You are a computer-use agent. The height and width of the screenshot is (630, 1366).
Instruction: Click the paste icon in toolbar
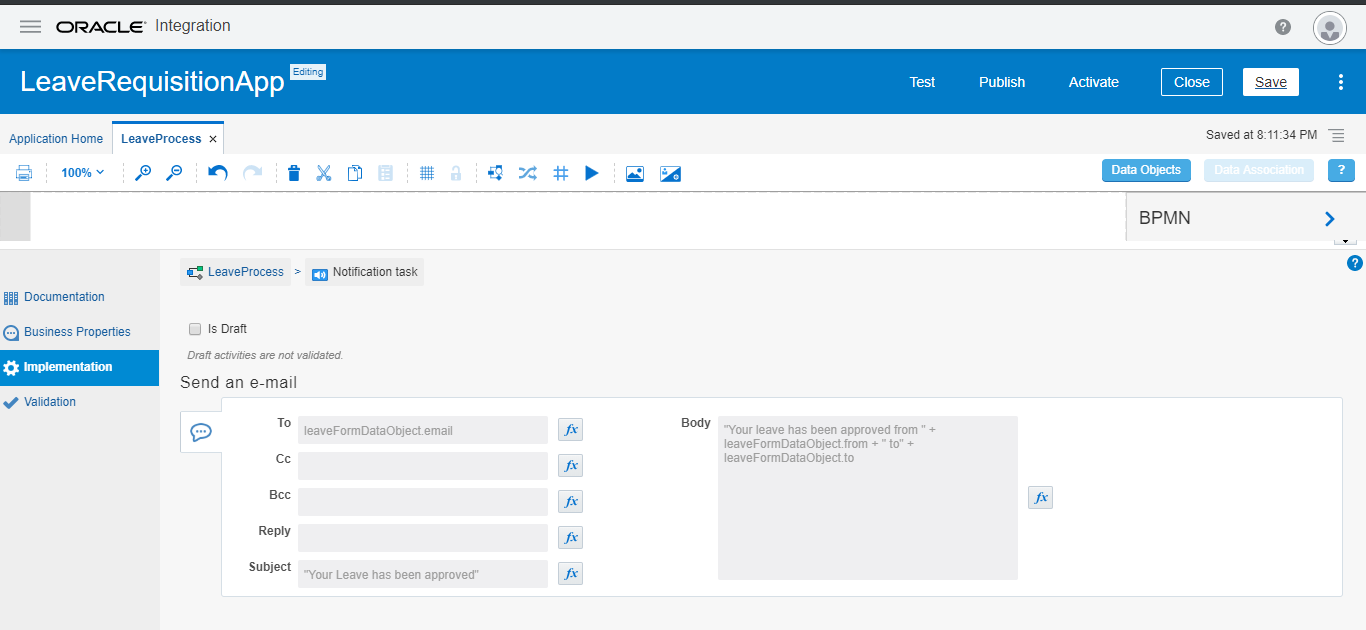pos(385,173)
